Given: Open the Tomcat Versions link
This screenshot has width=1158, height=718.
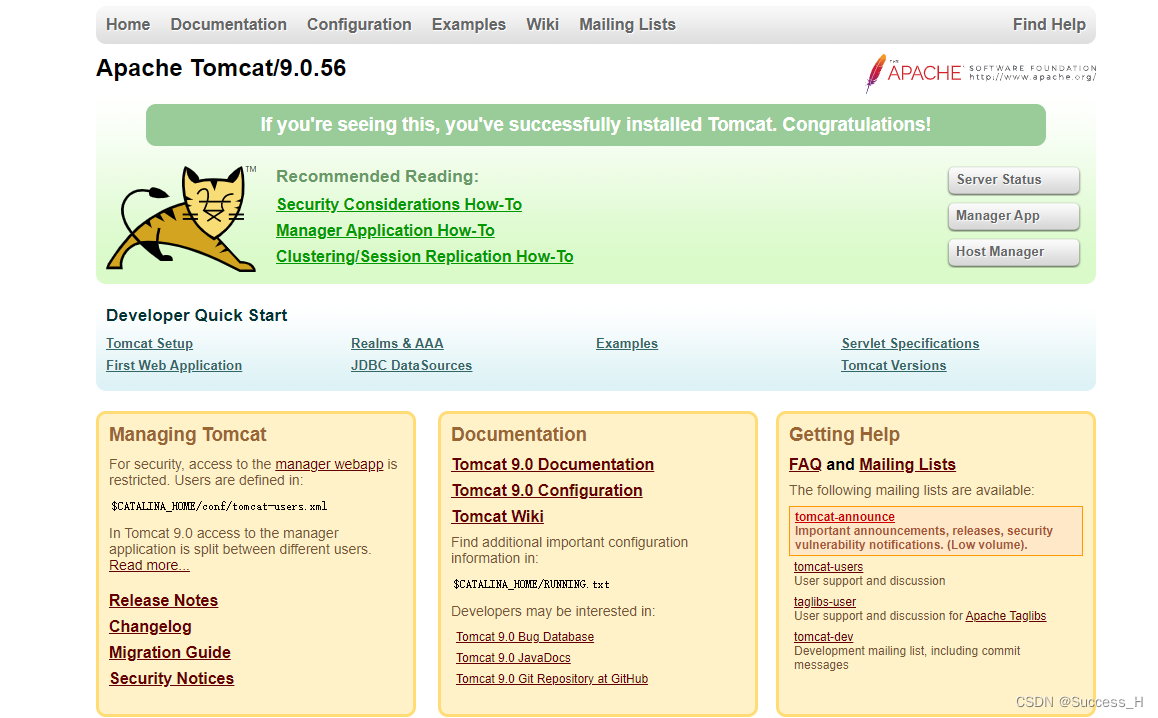Looking at the screenshot, I should pos(894,366).
